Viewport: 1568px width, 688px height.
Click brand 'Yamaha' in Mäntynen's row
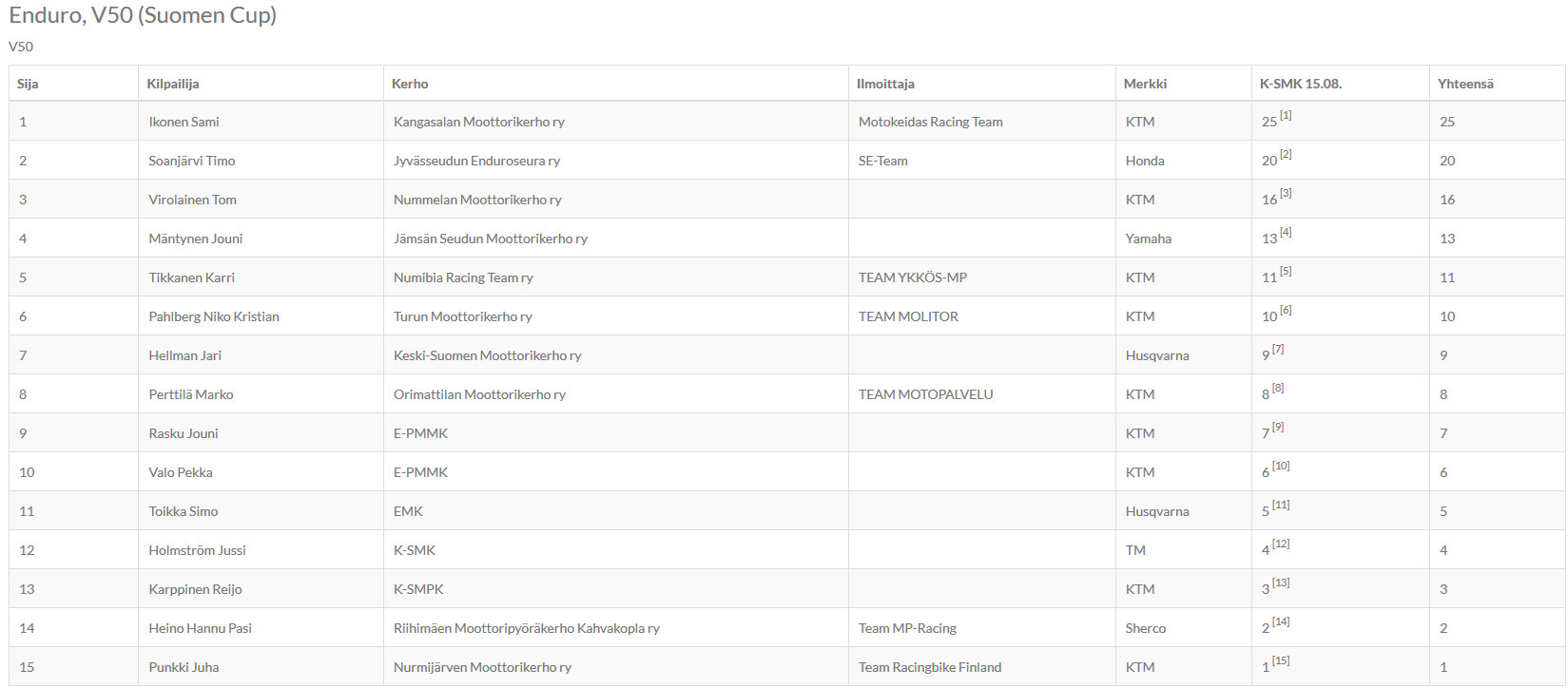click(x=1148, y=239)
